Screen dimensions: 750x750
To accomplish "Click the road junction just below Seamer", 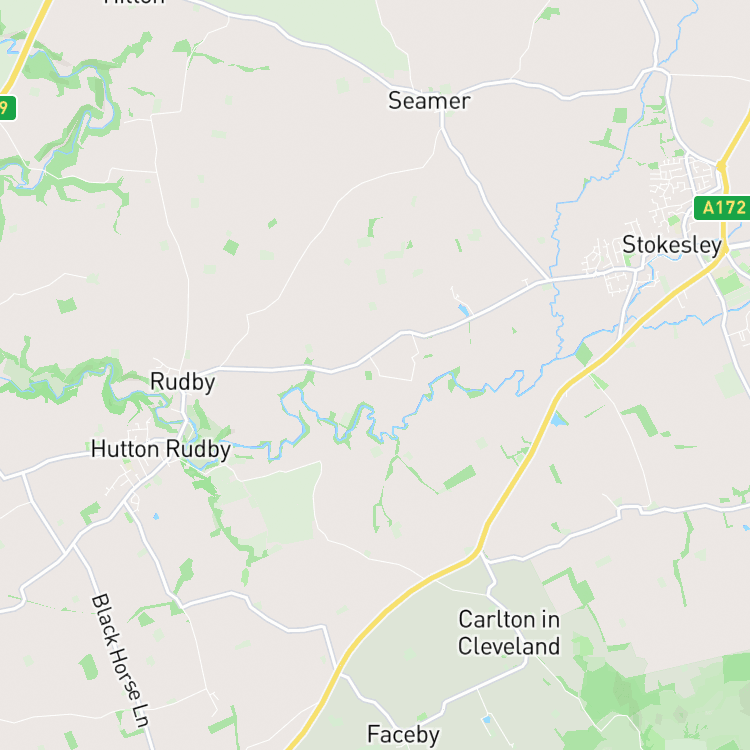I will (442, 115).
